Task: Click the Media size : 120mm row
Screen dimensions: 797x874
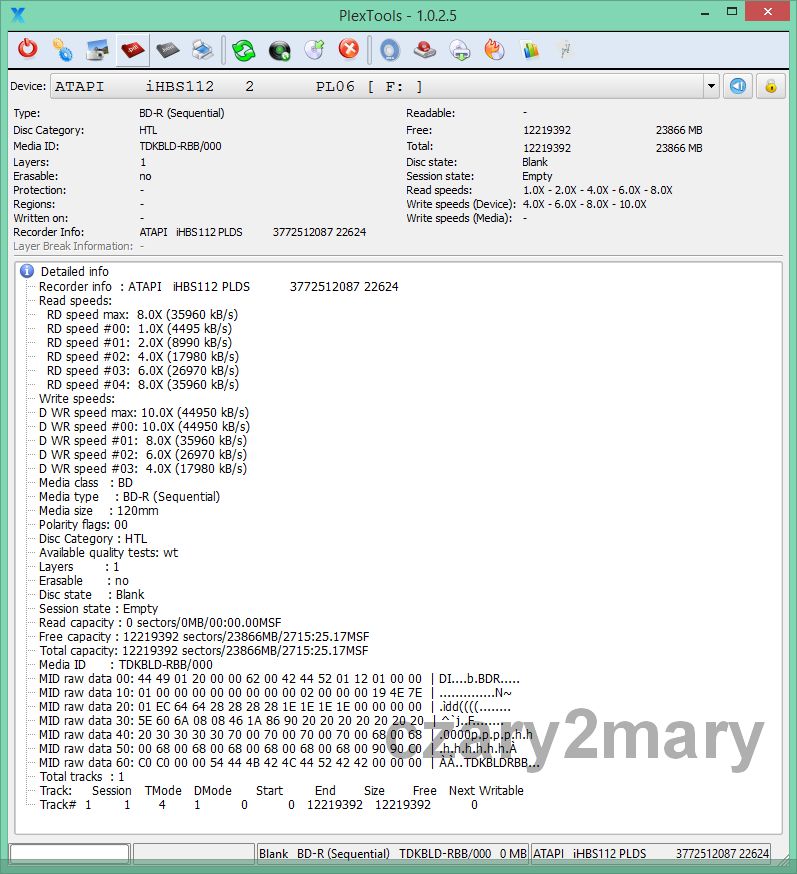Action: point(99,511)
